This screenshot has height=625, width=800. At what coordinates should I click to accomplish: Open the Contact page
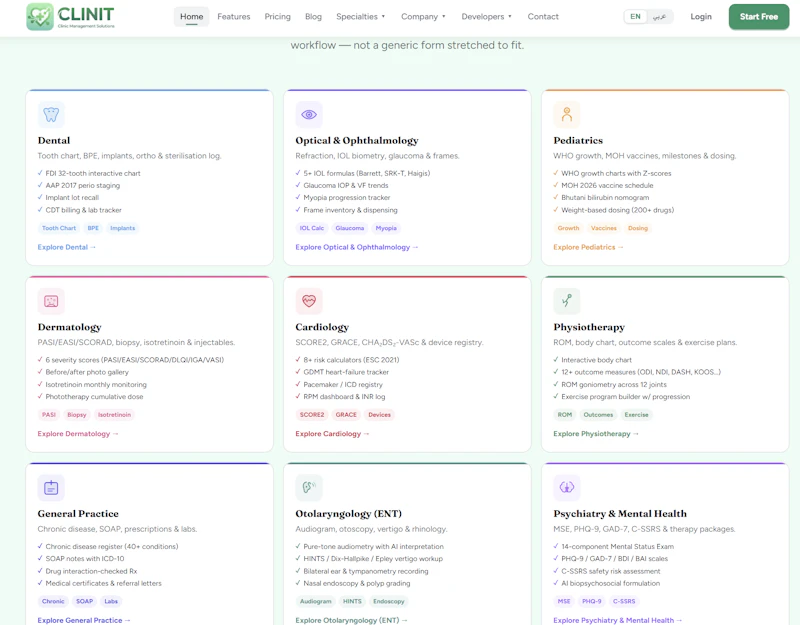(543, 16)
